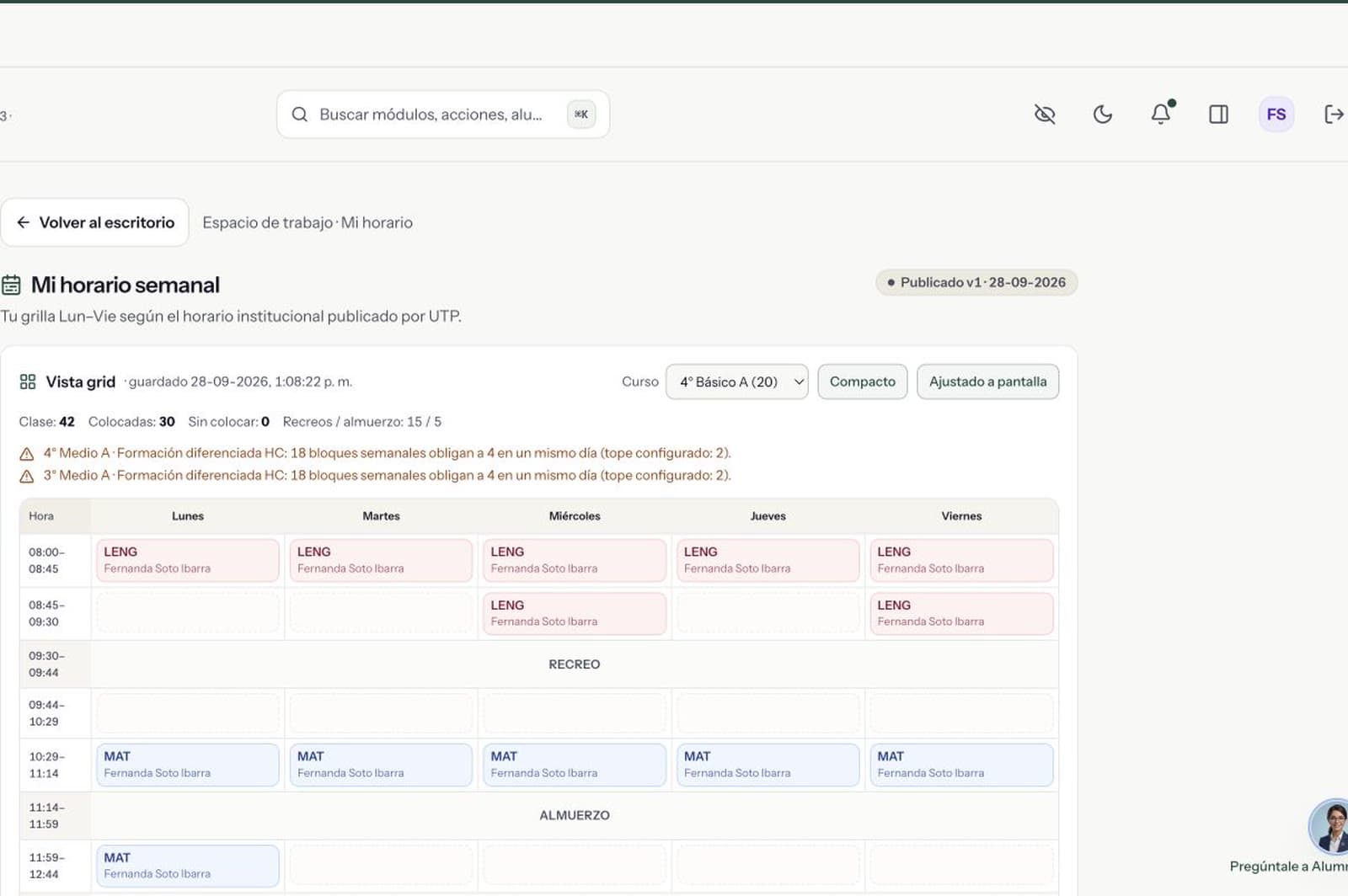Click warning icon for 3° Medio A
The image size is (1348, 896).
27,476
